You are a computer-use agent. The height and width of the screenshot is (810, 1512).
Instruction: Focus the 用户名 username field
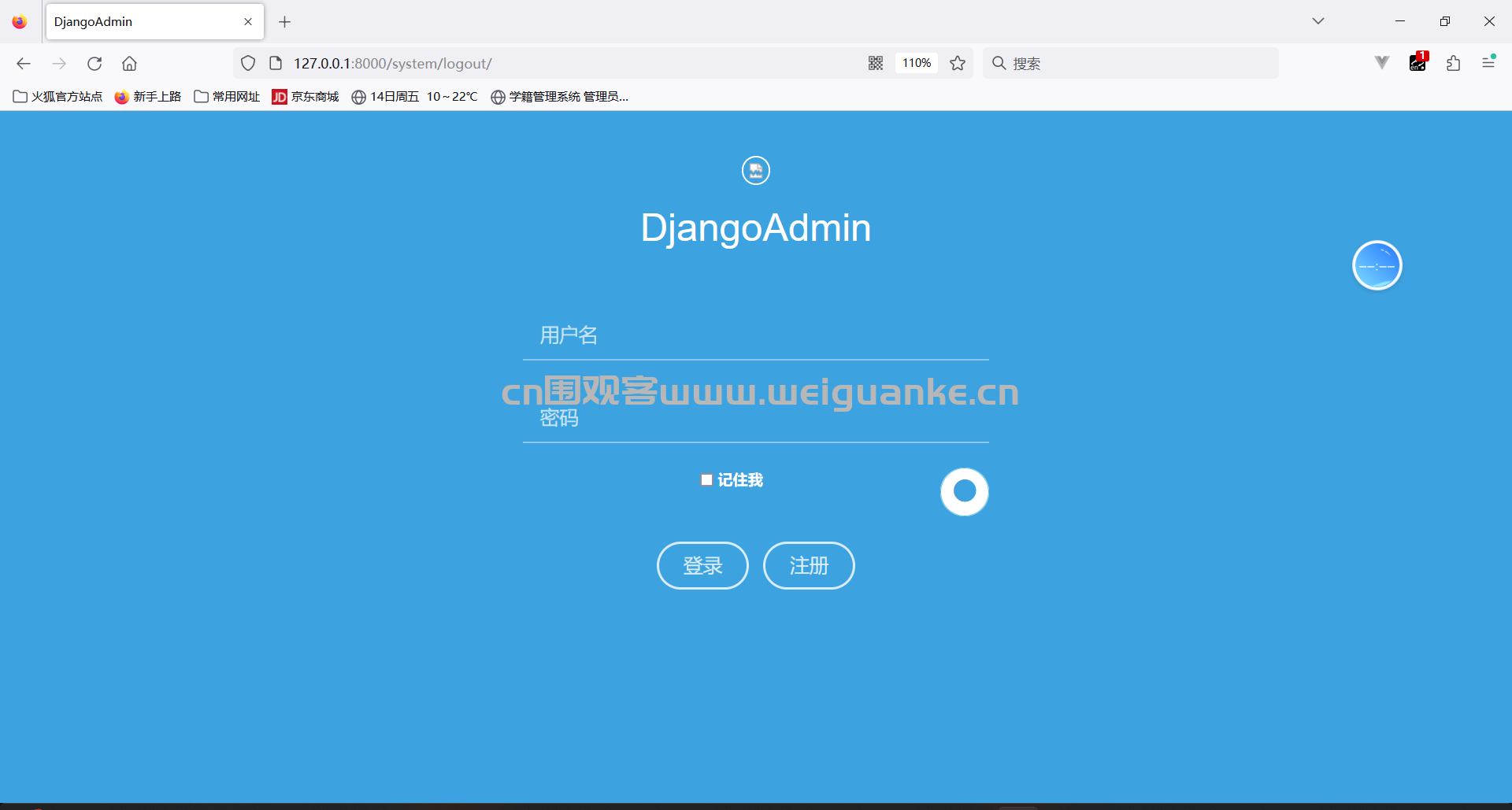click(x=756, y=336)
